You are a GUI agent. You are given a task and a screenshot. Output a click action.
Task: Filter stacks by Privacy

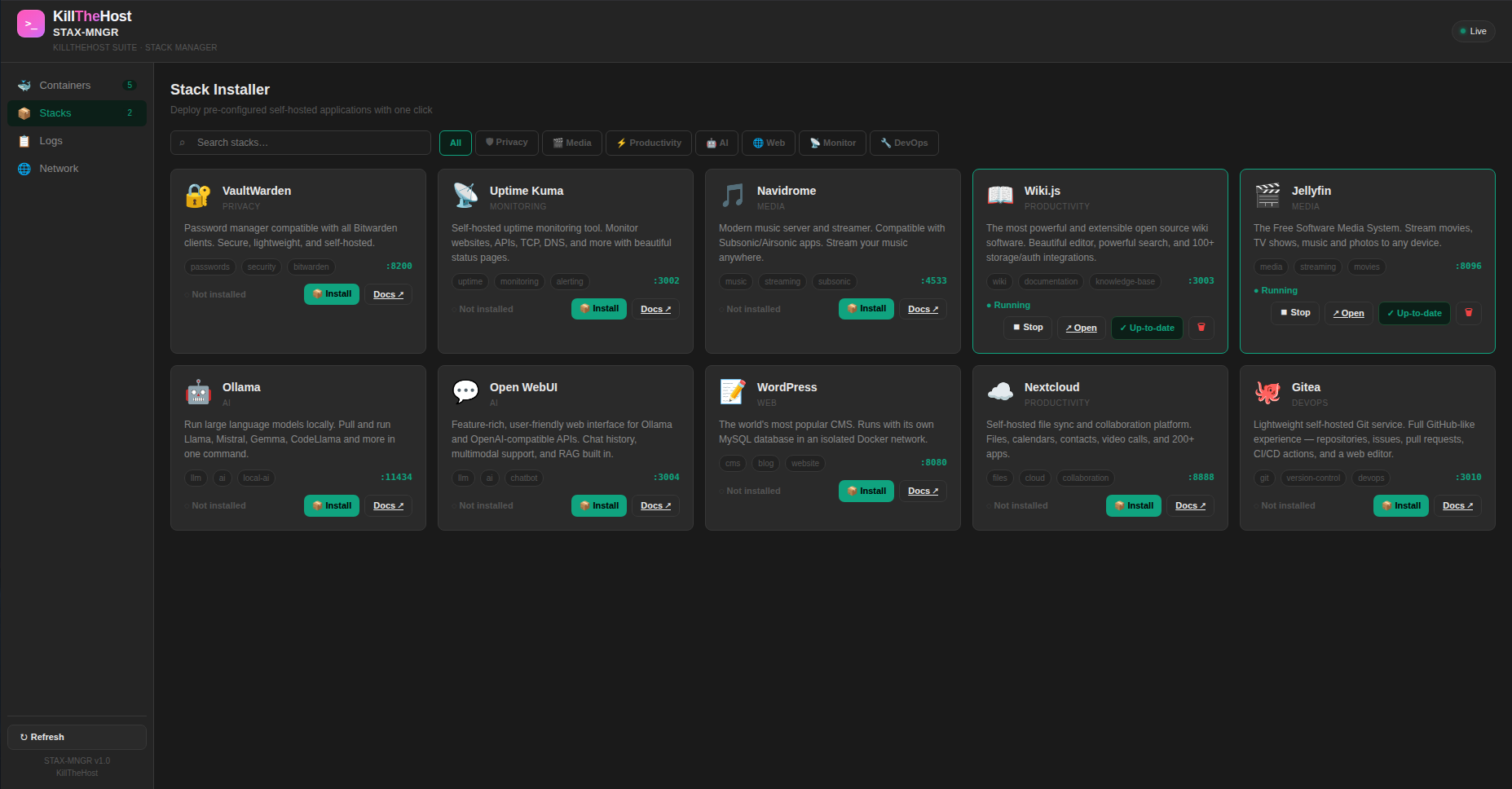coord(507,143)
